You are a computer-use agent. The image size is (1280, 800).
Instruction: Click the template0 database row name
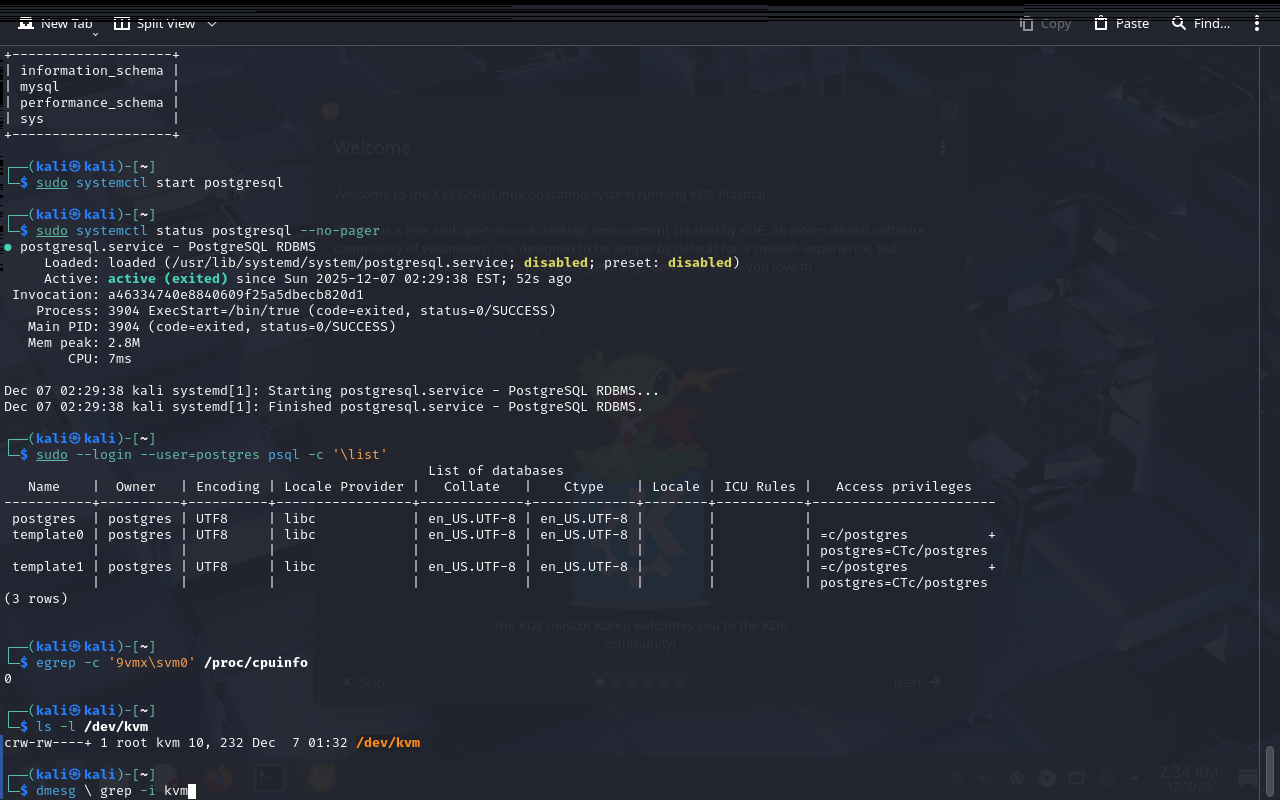point(48,535)
